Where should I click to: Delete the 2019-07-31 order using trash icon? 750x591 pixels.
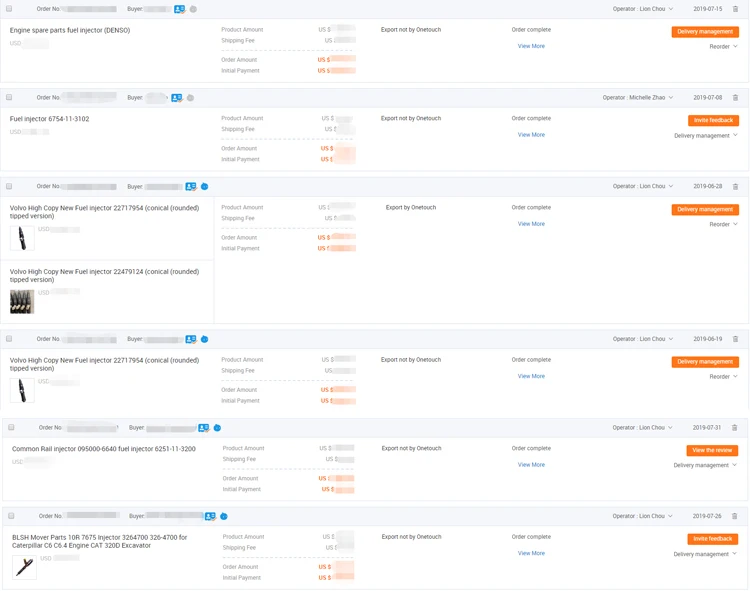click(x=734, y=427)
